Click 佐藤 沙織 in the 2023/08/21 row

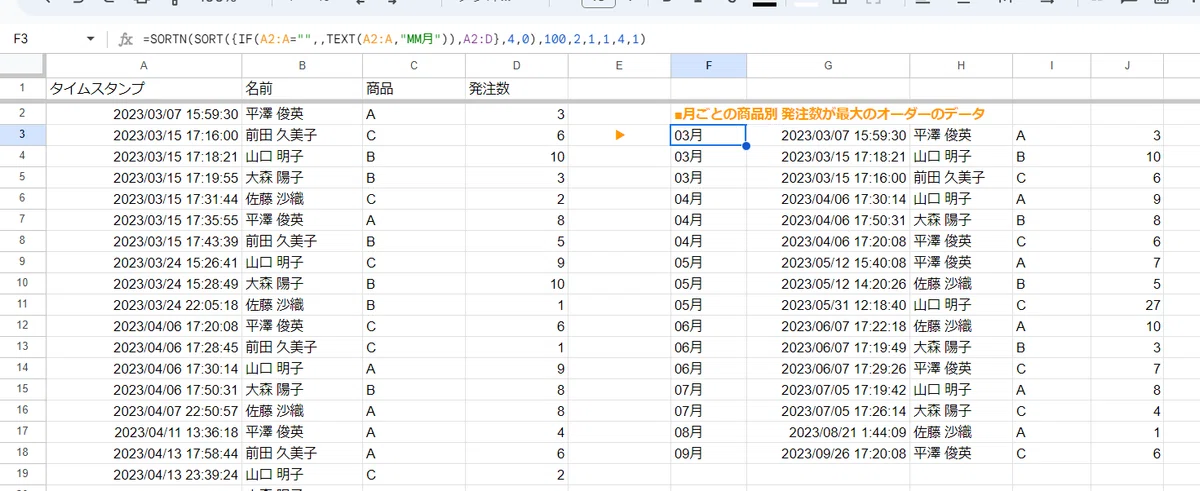[942, 431]
